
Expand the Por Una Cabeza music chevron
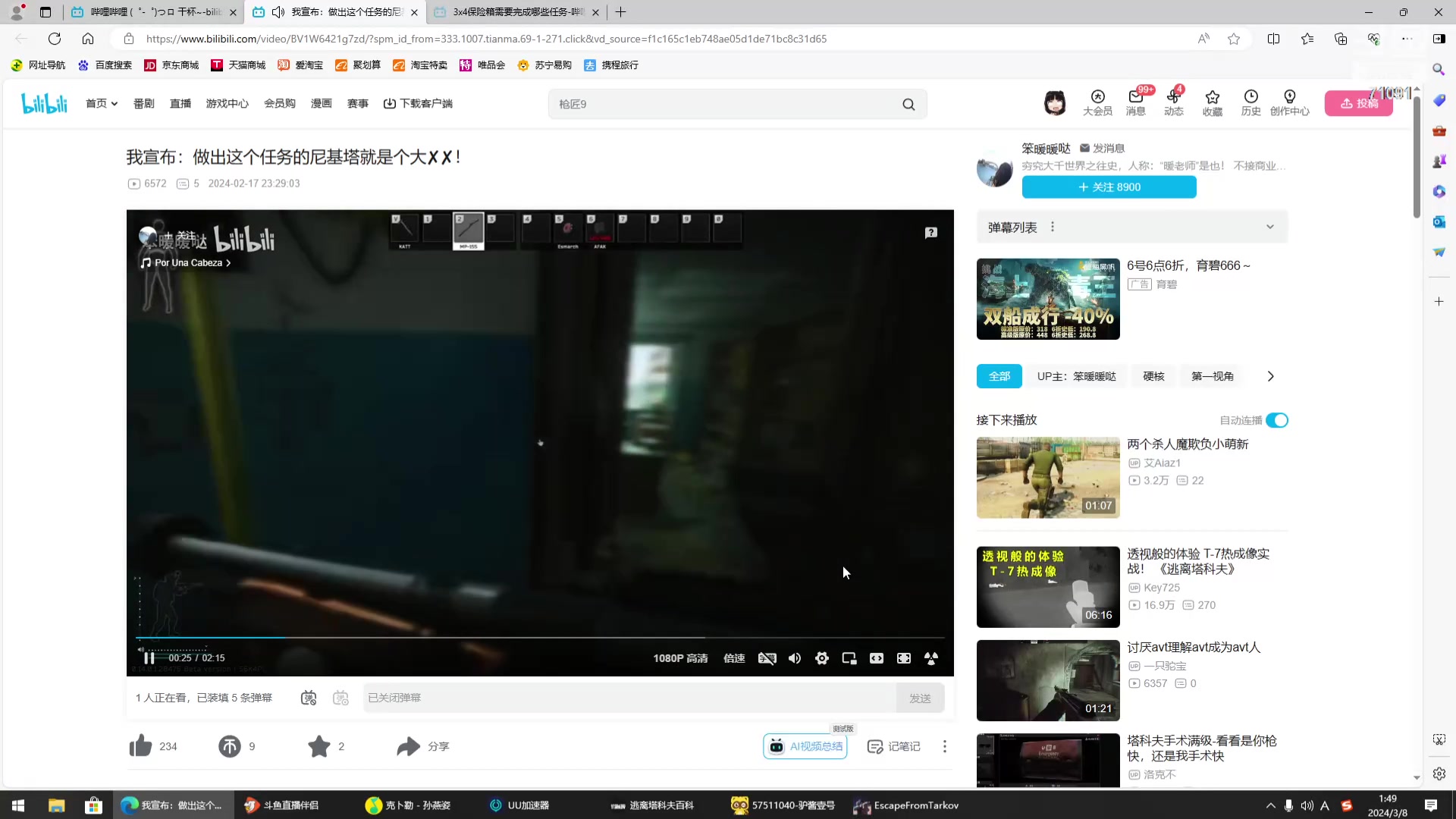pos(228,263)
